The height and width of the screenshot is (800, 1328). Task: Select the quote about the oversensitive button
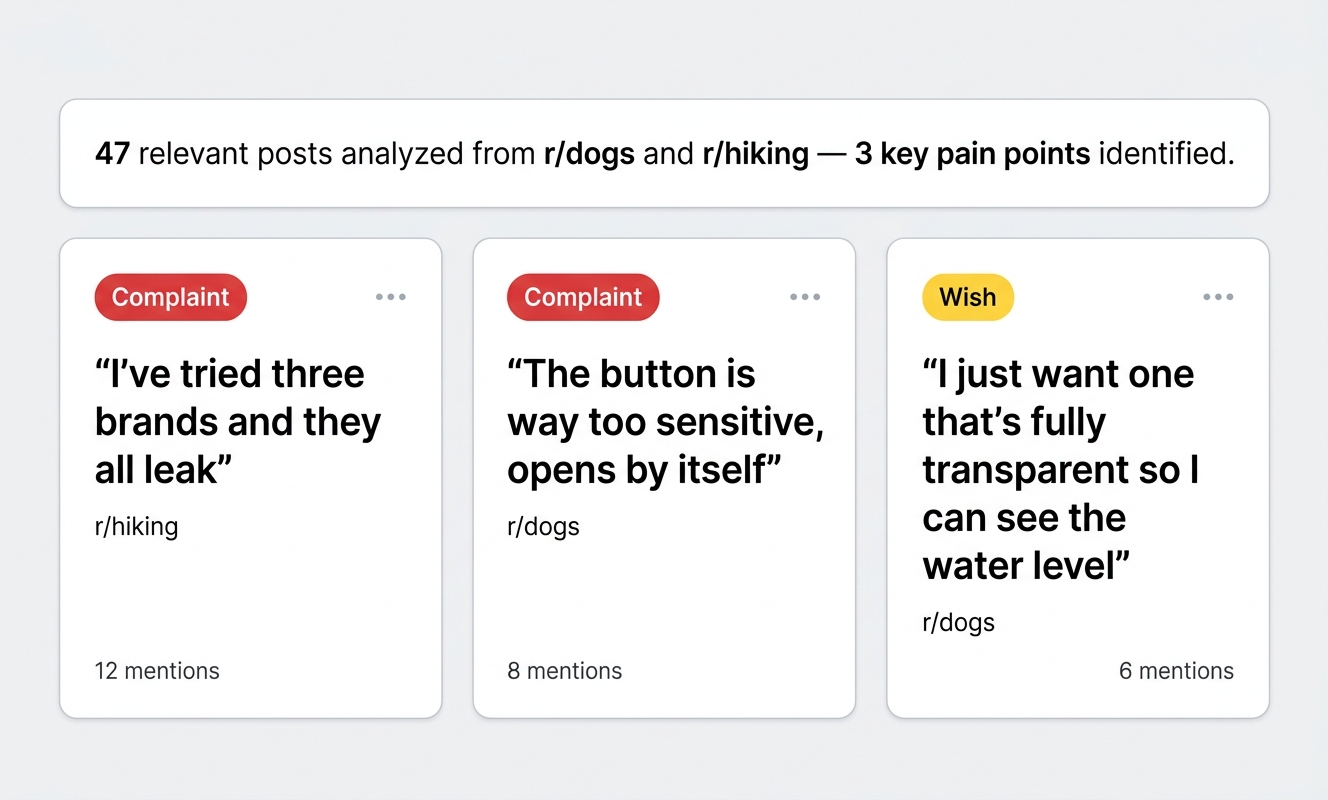[664, 421]
